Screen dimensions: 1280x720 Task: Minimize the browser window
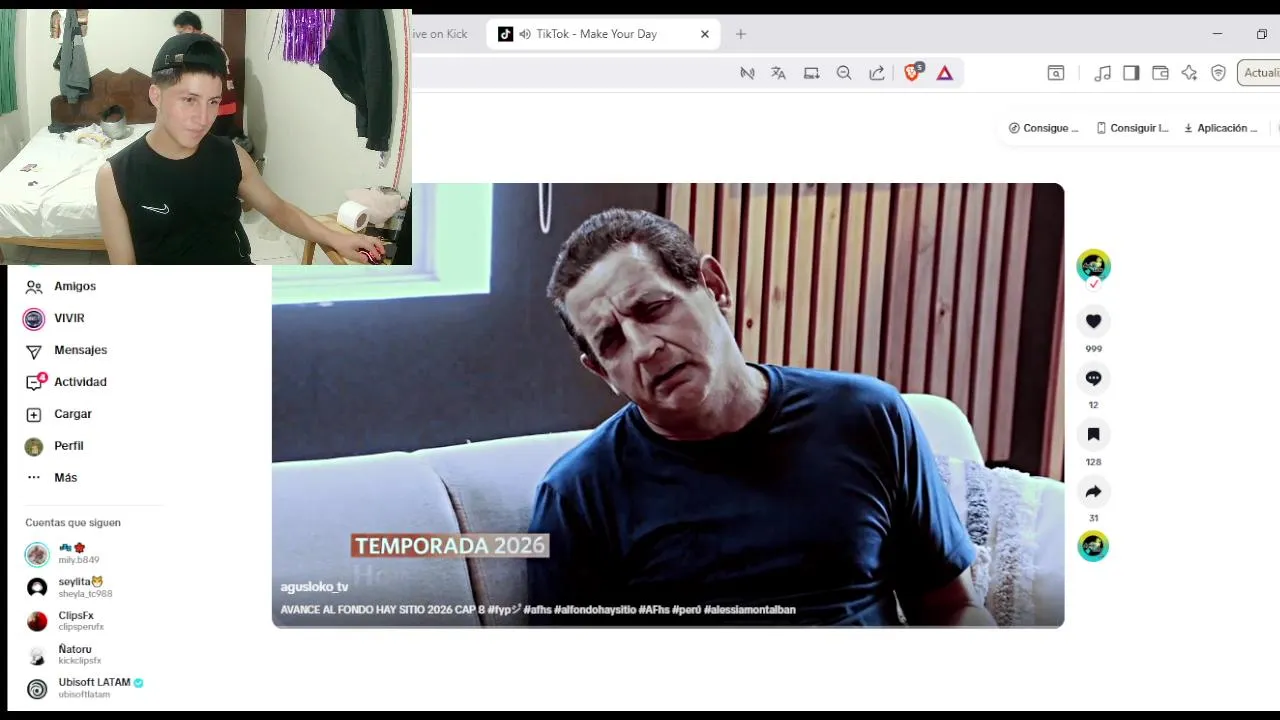coord(1217,34)
